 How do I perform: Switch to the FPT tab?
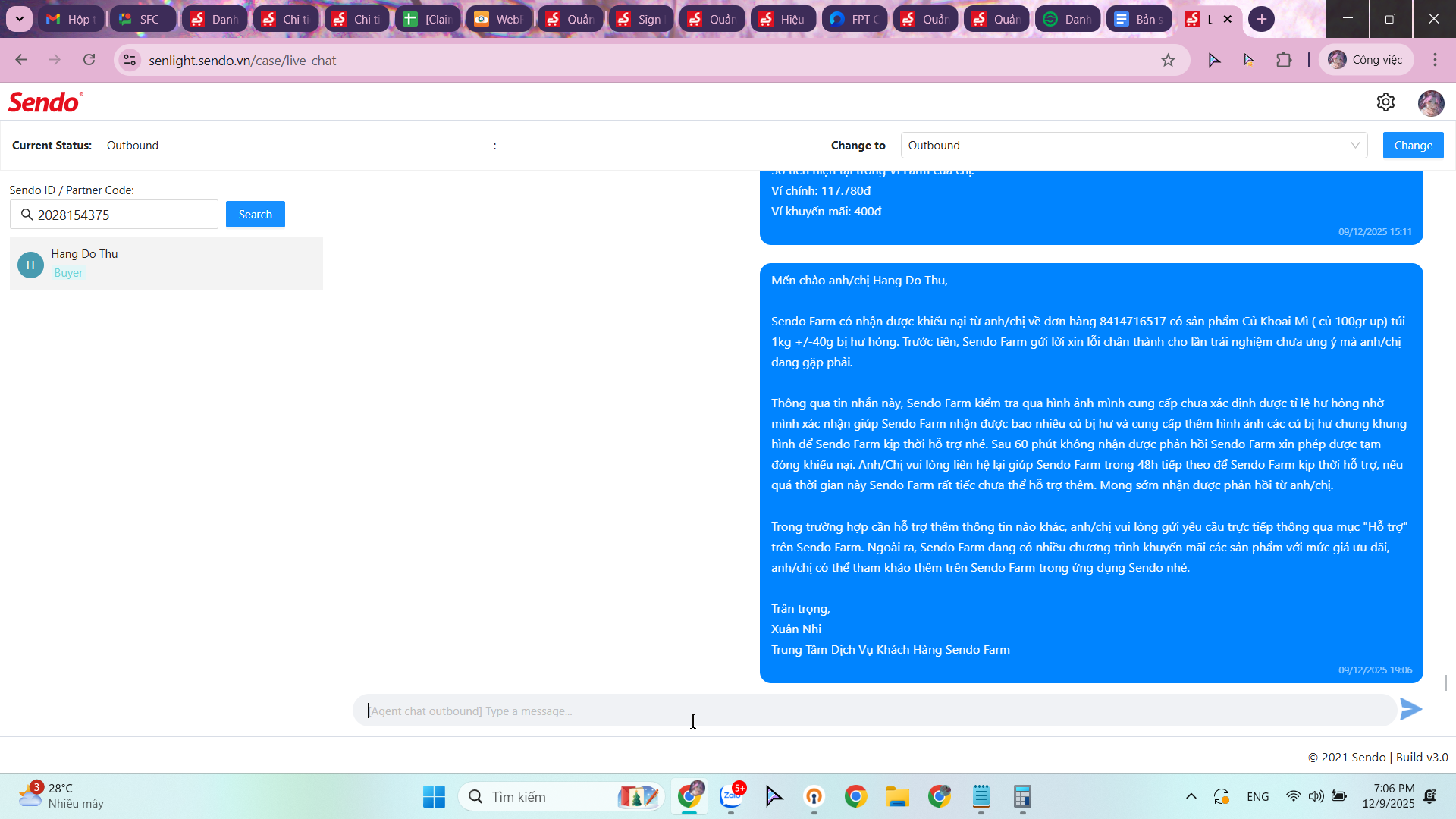pos(854,19)
